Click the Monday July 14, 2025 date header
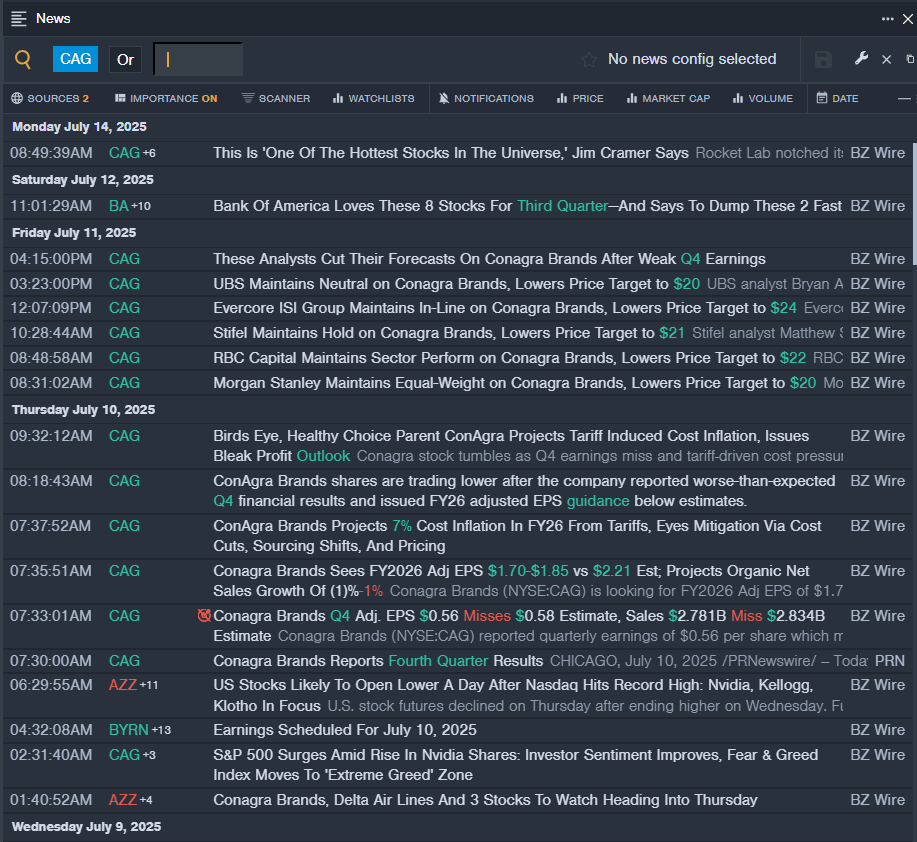This screenshot has width=917, height=842. point(80,127)
